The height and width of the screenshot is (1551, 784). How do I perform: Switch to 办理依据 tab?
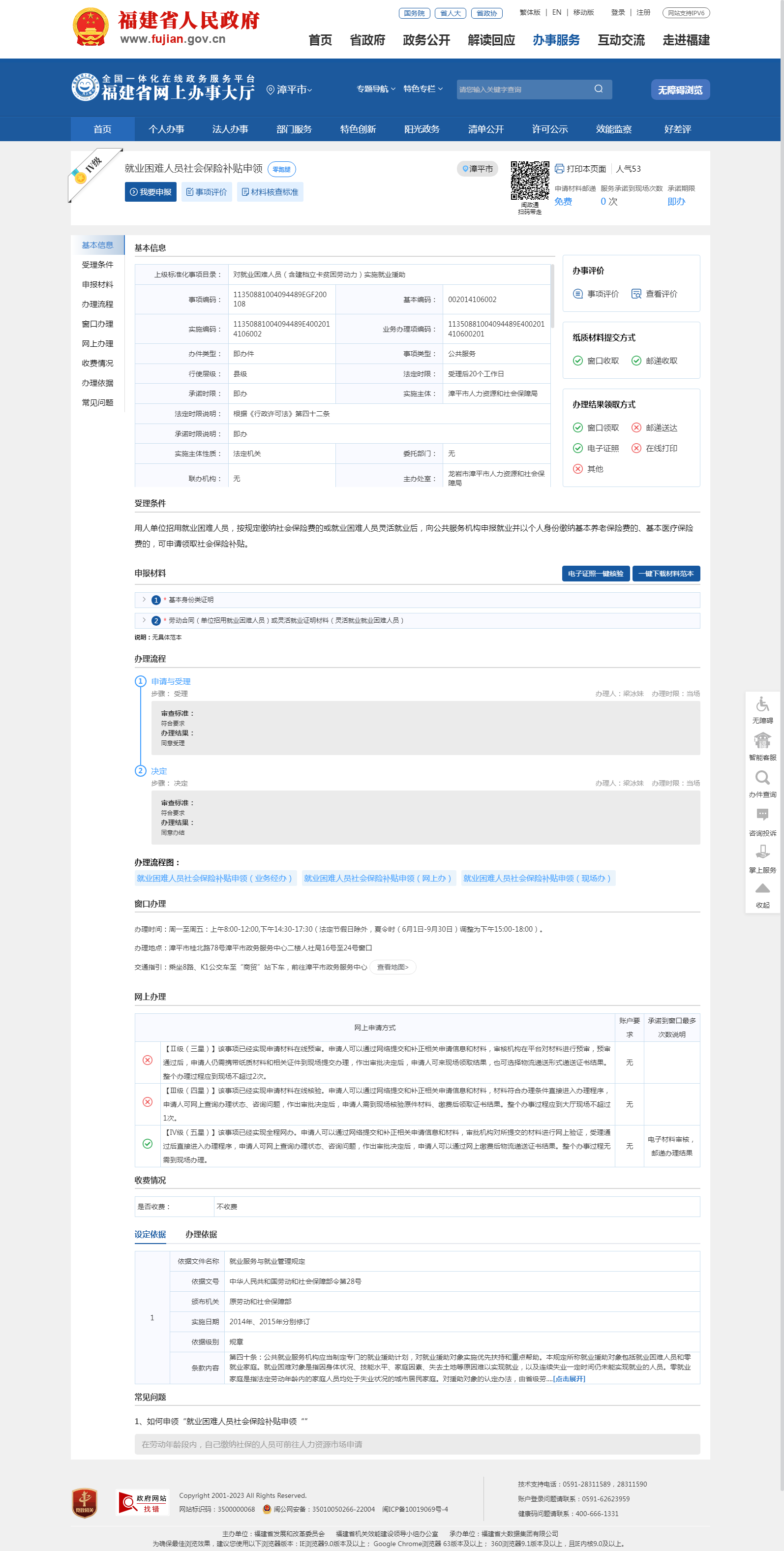click(x=201, y=1234)
